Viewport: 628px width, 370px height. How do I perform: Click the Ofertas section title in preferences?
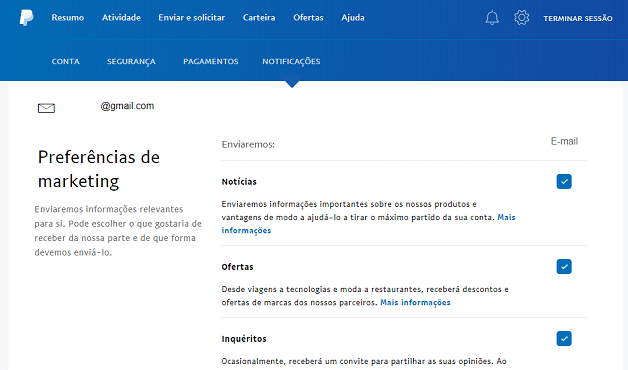coord(238,267)
